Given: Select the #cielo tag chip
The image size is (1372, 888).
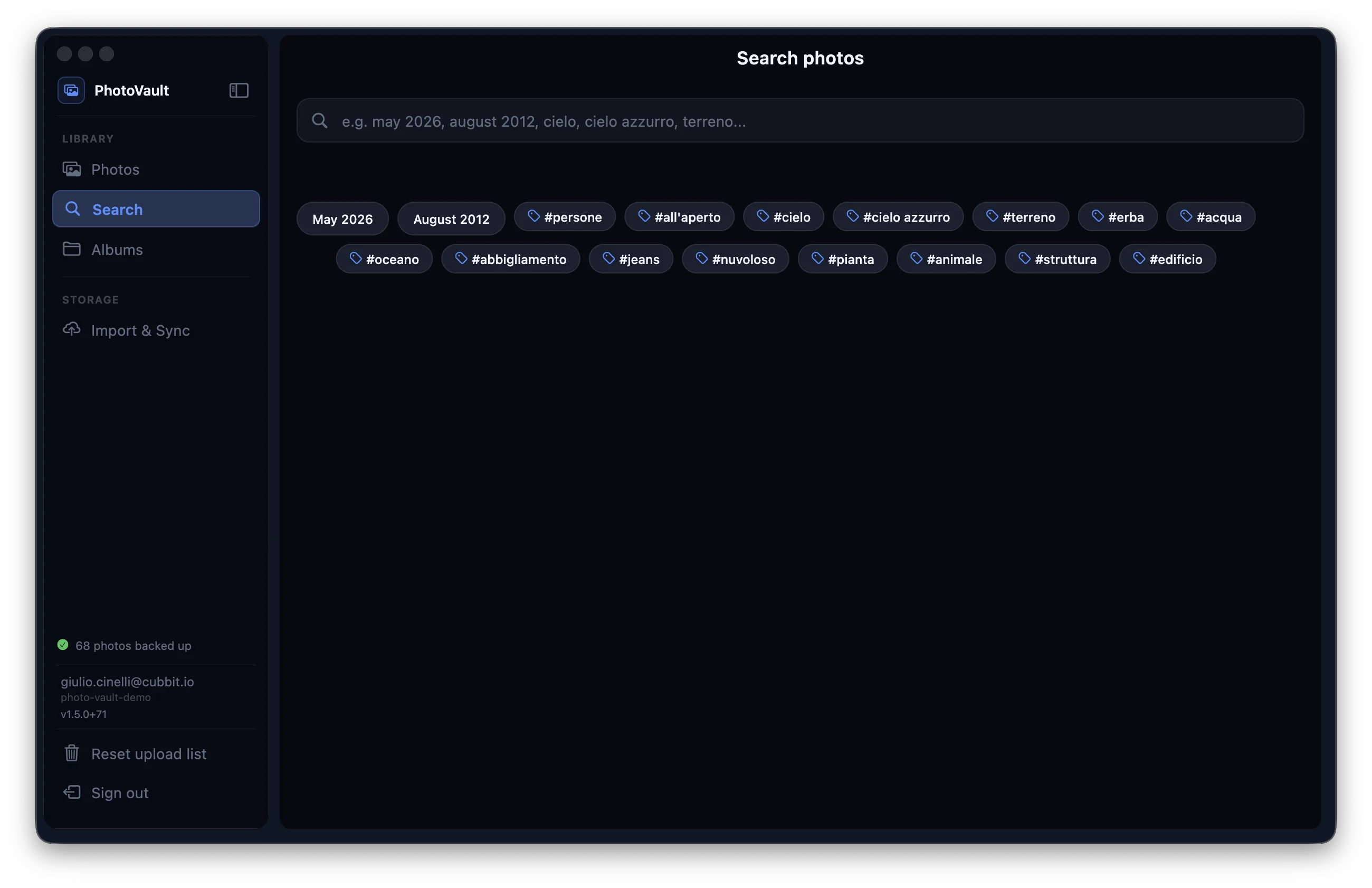Looking at the screenshot, I should (784, 216).
